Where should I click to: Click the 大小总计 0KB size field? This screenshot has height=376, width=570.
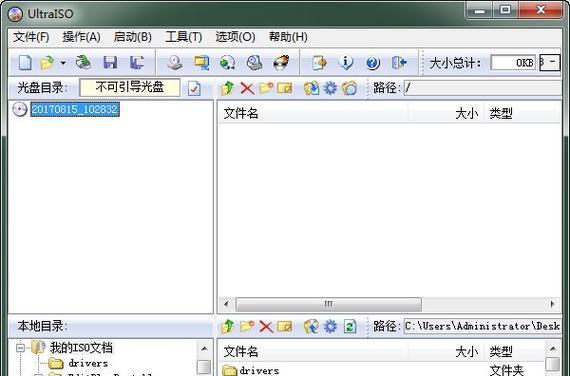(513, 63)
